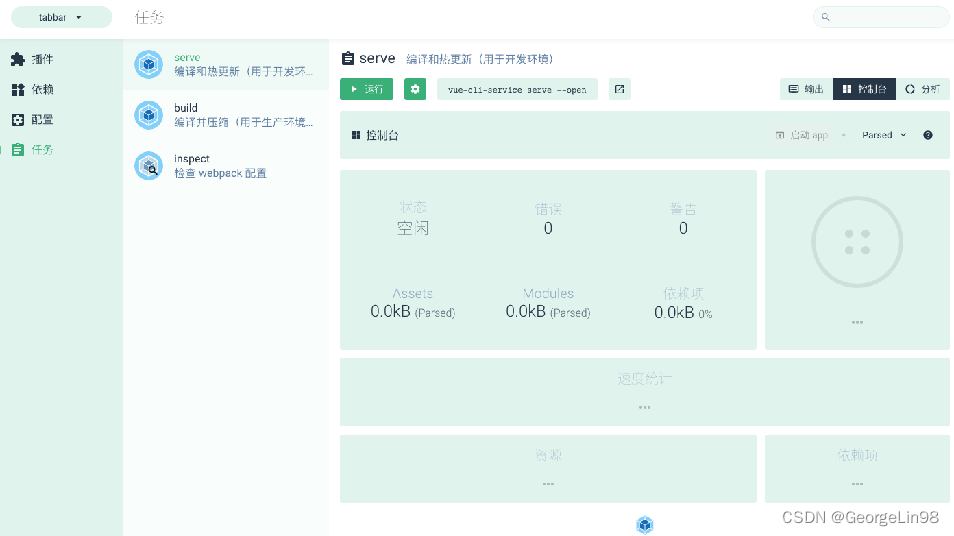The image size is (954, 536).
Task: Go to 依赖 (Dependencies) in the sidebar
Action: tap(33, 90)
